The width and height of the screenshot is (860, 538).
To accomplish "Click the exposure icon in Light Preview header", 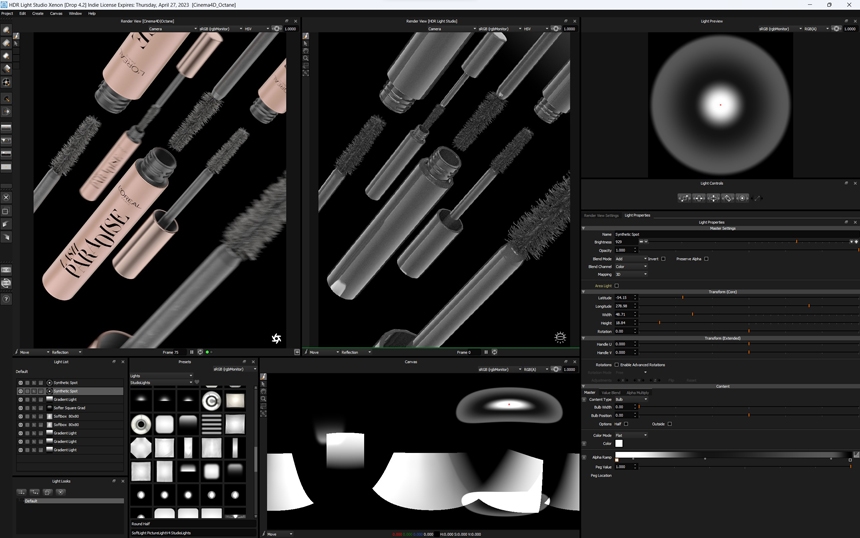I will 836,29.
